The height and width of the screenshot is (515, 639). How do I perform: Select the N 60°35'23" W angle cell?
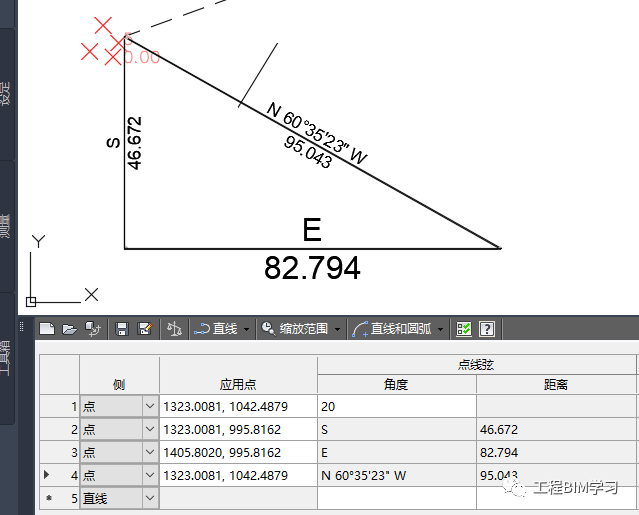coord(397,475)
